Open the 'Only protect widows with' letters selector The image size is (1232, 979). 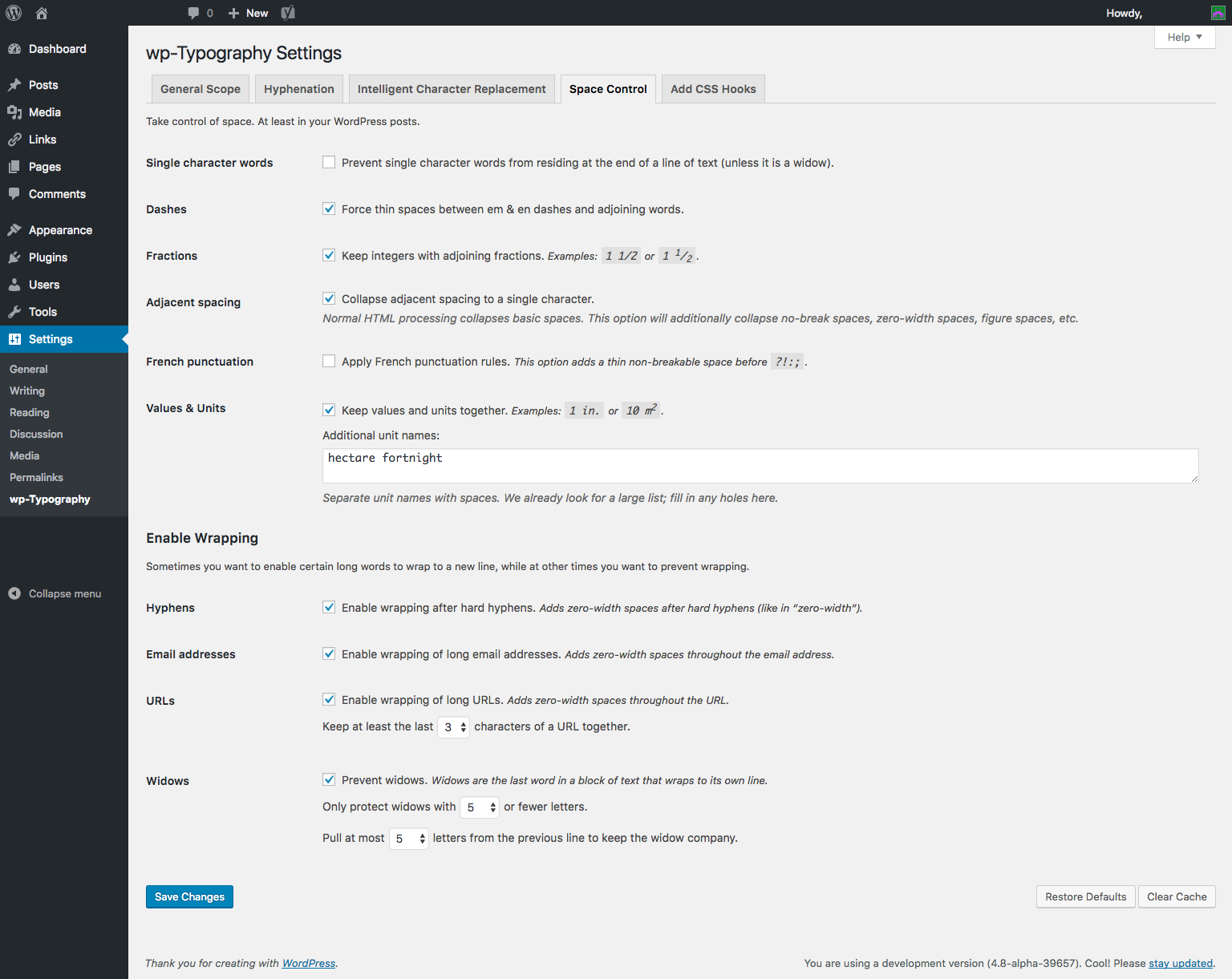pos(480,807)
